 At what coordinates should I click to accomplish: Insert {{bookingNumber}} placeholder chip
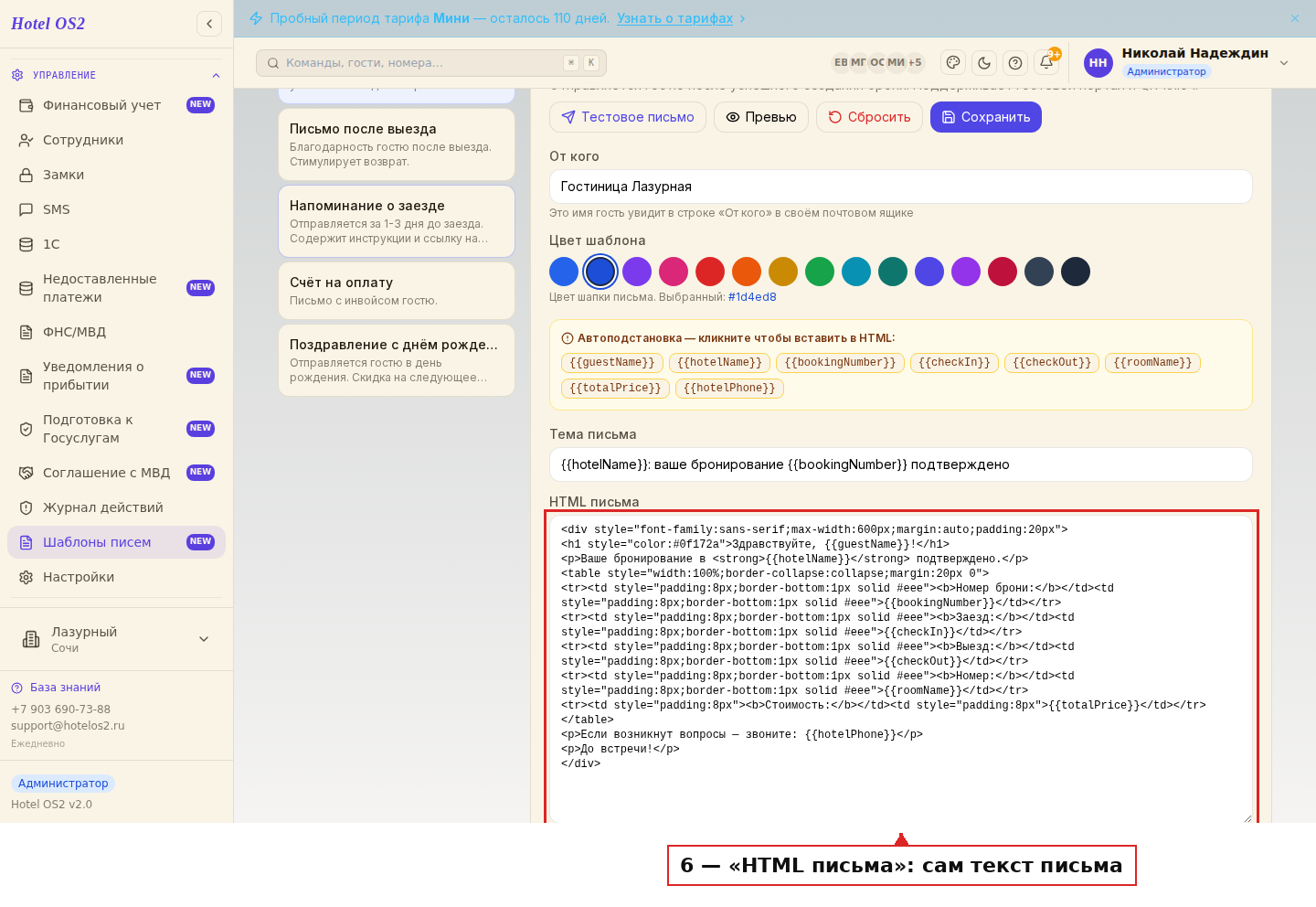(x=840, y=363)
